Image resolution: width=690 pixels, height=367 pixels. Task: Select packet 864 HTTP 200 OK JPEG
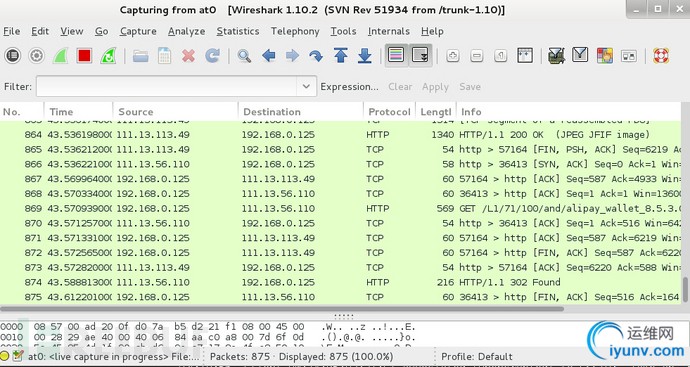340,135
